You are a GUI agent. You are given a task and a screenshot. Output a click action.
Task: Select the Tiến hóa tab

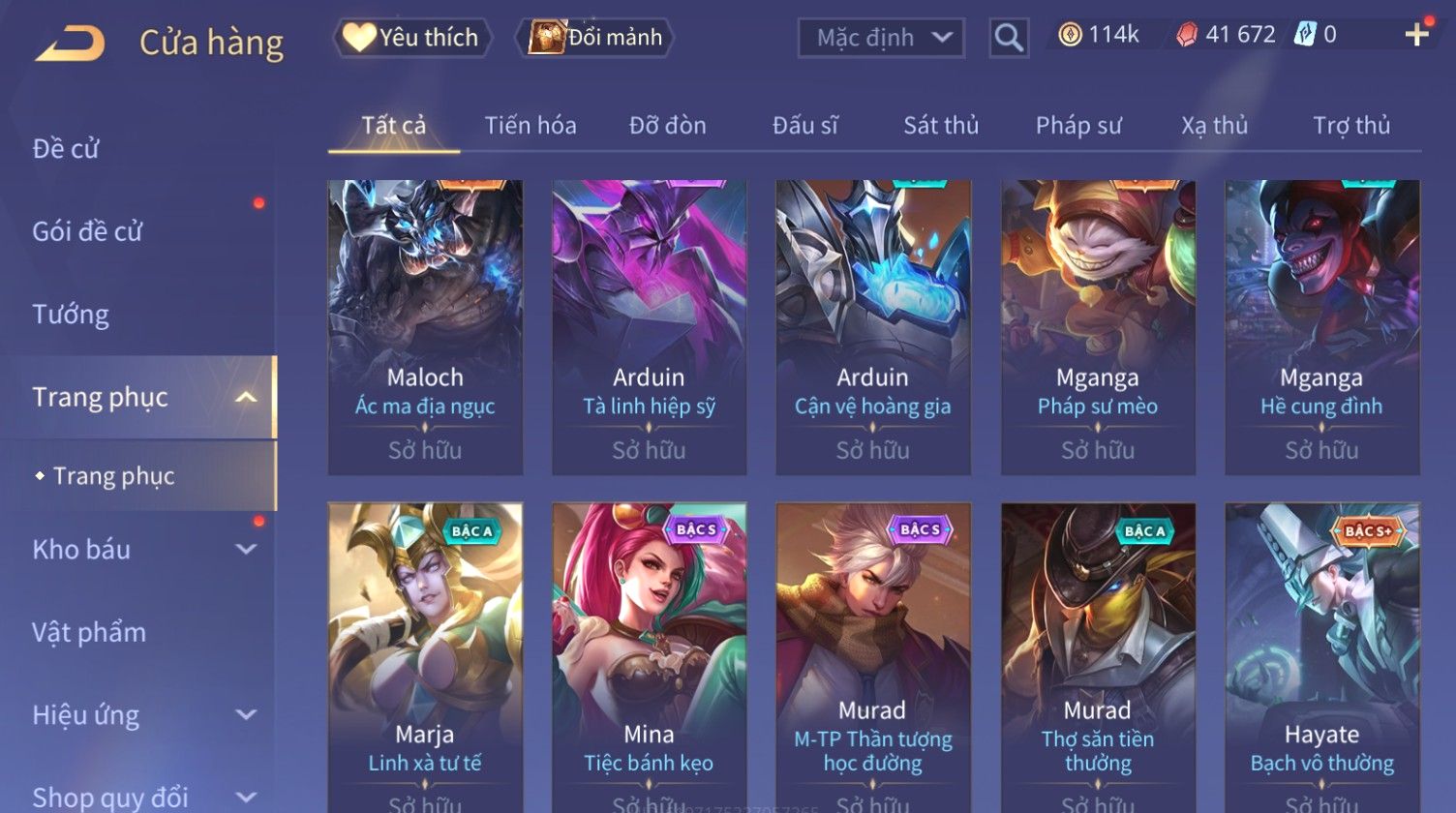click(531, 126)
